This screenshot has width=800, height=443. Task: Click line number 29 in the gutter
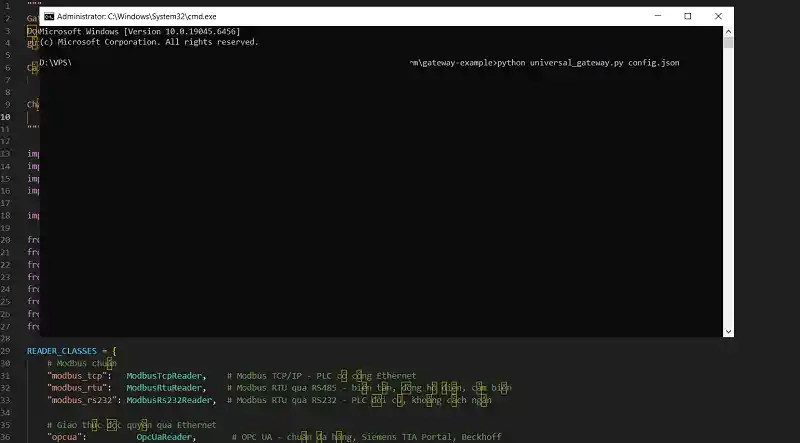pyautogui.click(x=6, y=351)
